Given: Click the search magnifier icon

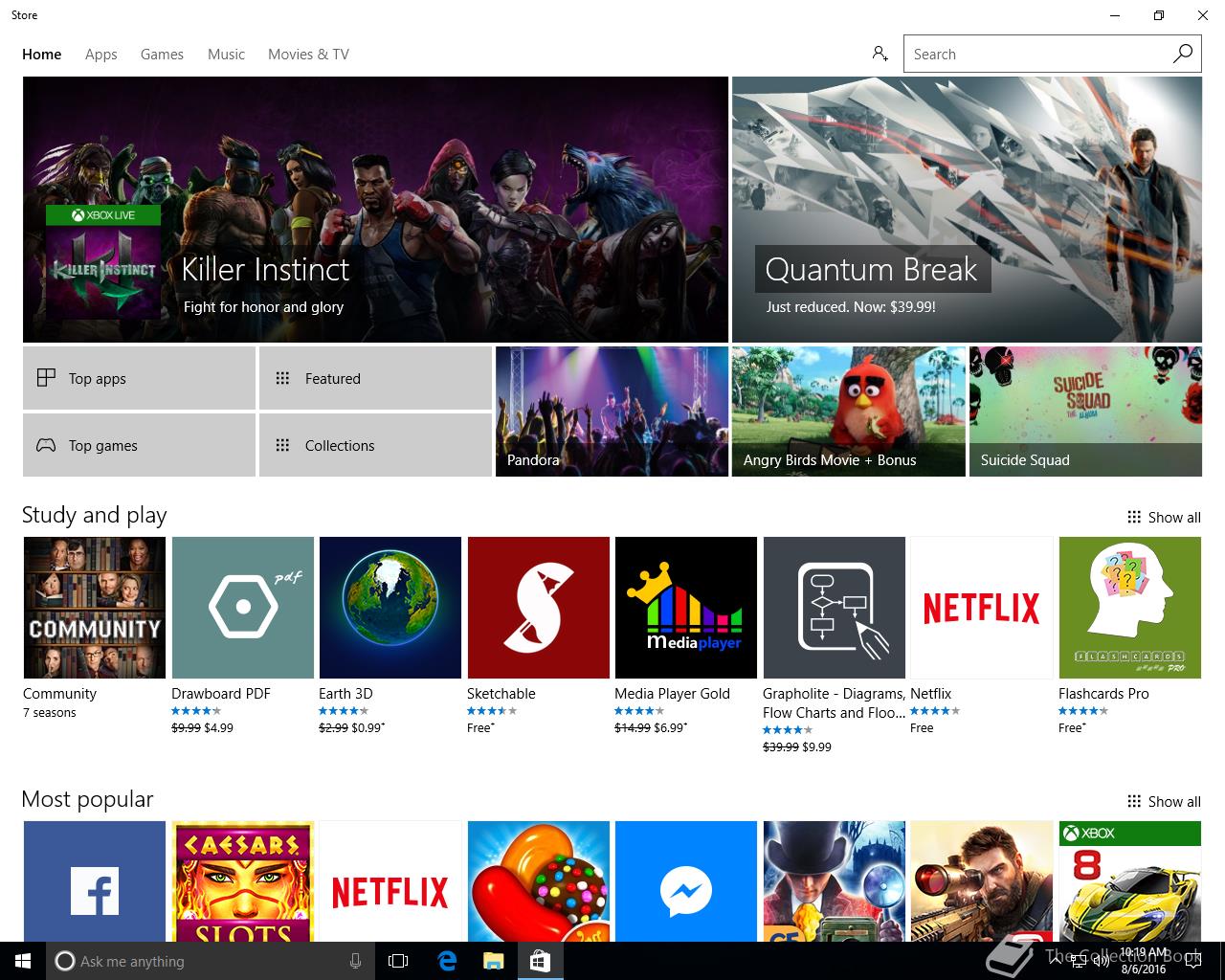Looking at the screenshot, I should click(x=1183, y=54).
